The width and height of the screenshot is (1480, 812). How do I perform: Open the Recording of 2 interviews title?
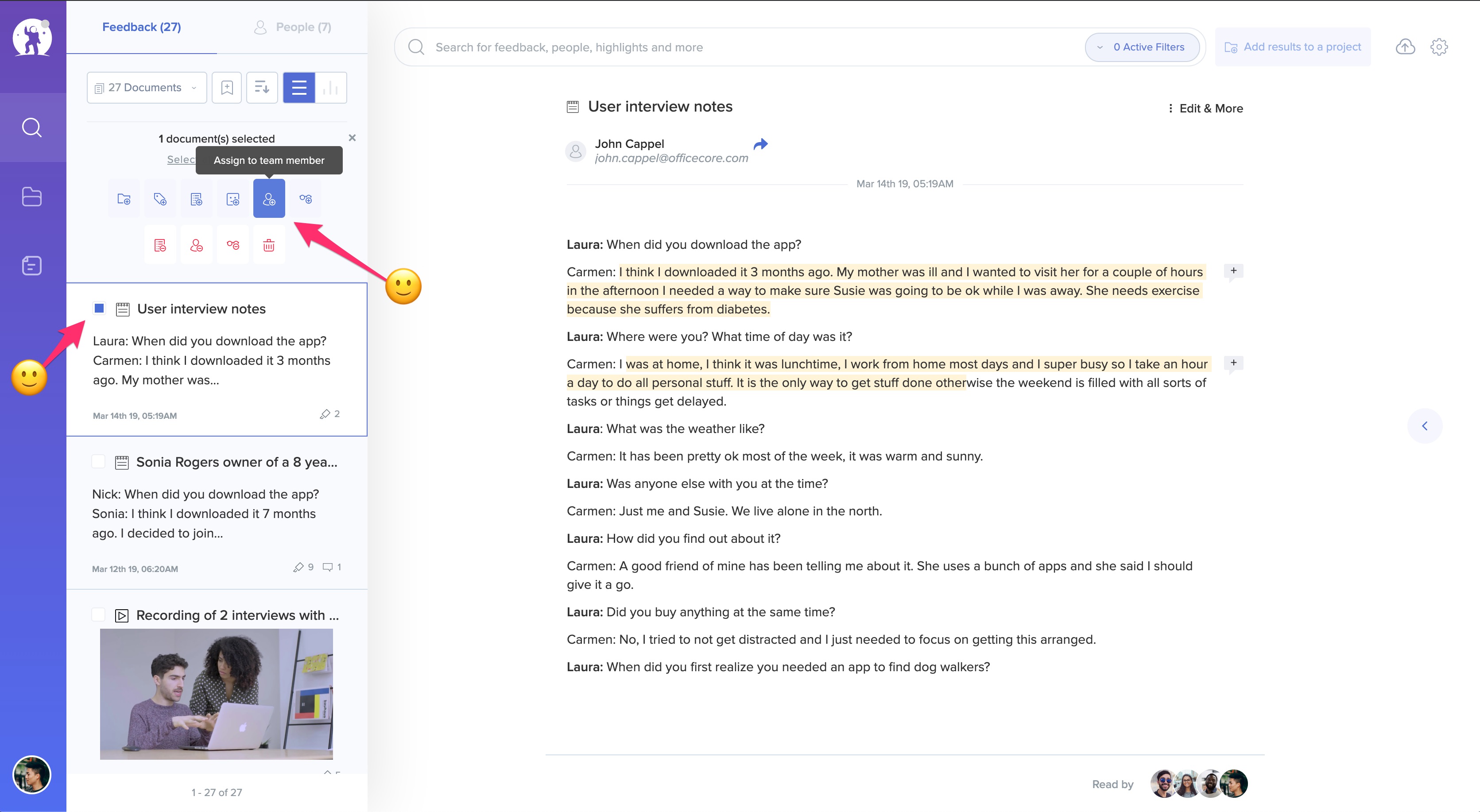237,615
